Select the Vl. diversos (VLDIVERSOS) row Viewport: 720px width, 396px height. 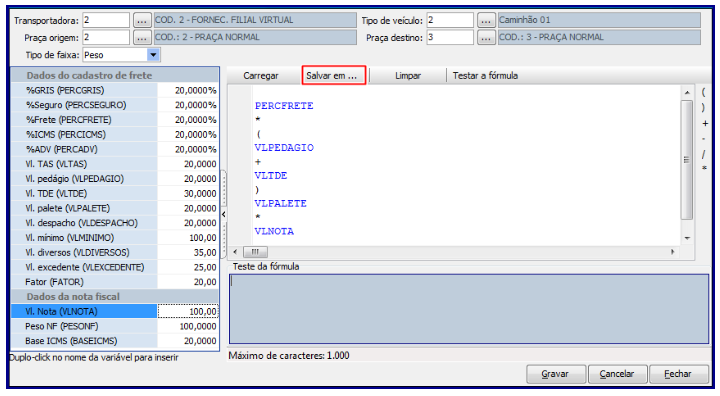(x=115, y=253)
